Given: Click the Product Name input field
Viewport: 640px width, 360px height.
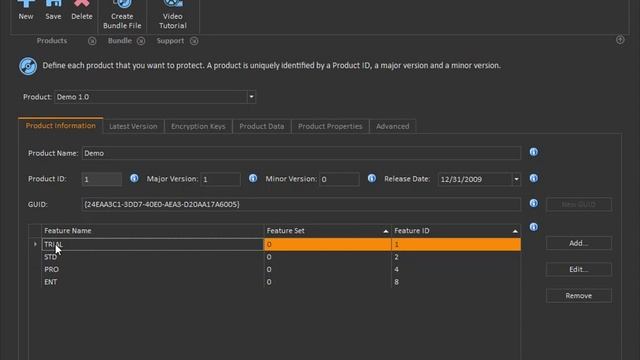Looking at the screenshot, I should 301,153.
